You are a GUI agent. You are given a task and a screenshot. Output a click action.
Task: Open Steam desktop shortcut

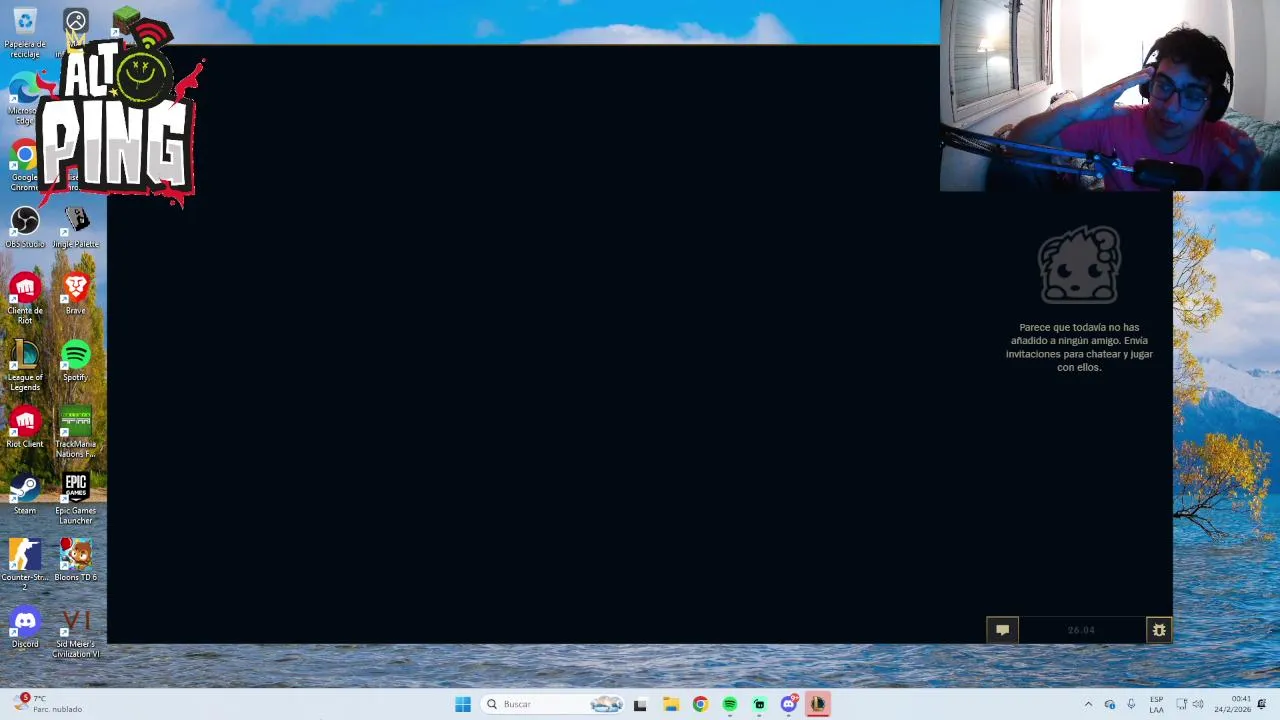point(24,495)
